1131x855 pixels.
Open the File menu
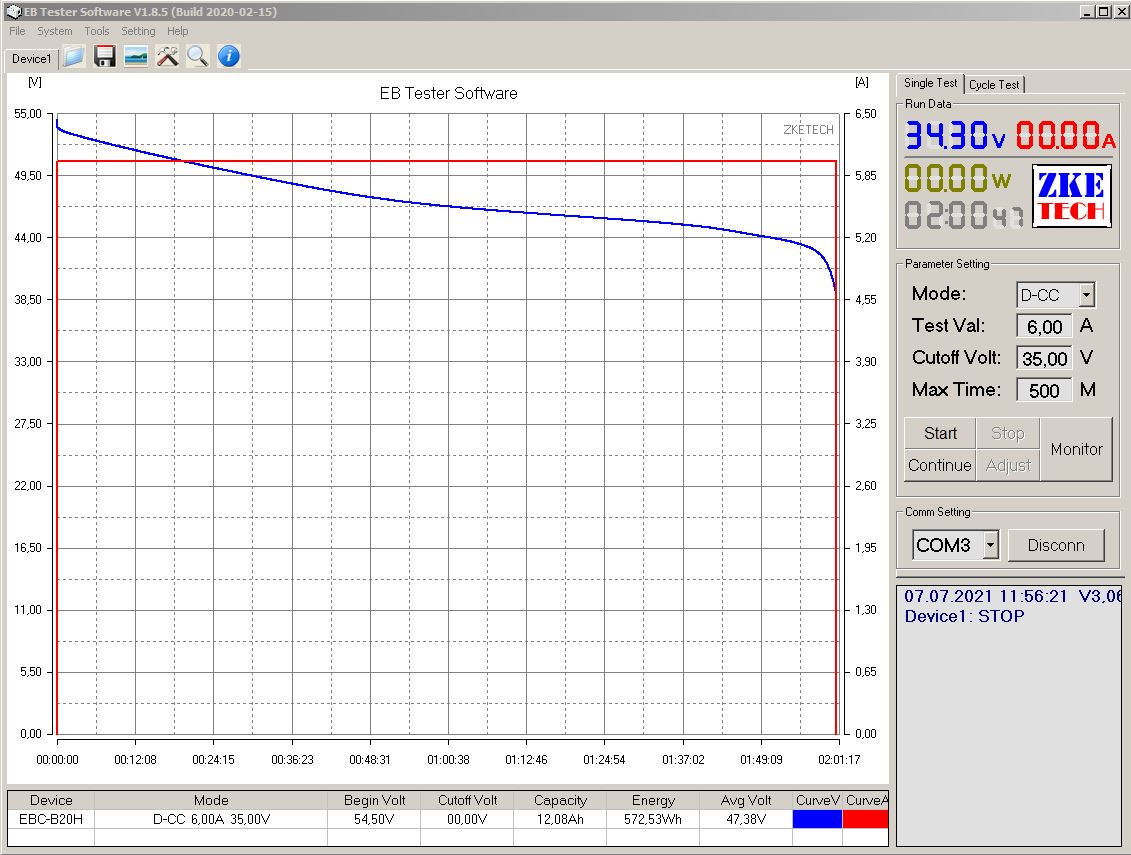[x=17, y=31]
